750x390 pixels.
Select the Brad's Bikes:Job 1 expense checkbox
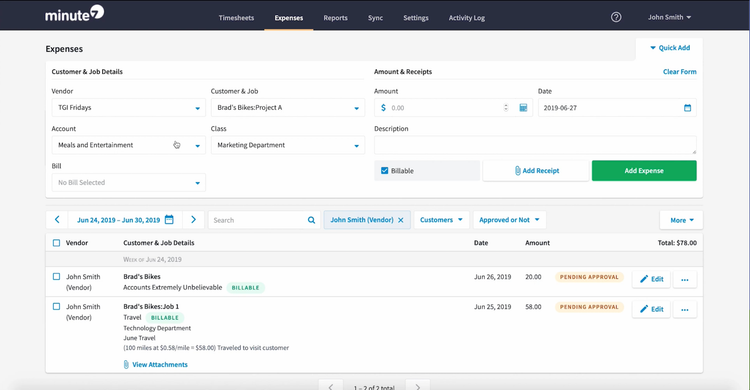pos(56,306)
